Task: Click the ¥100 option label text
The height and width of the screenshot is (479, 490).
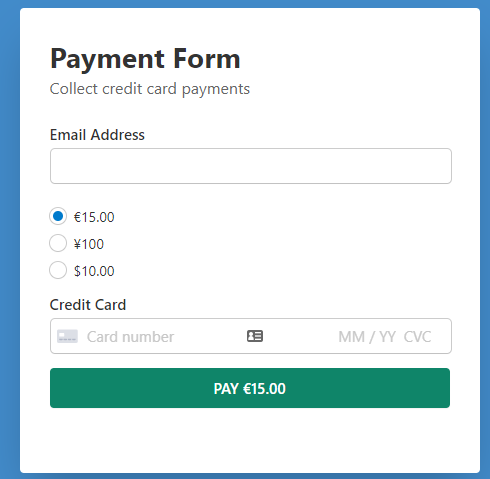Action: pos(89,244)
